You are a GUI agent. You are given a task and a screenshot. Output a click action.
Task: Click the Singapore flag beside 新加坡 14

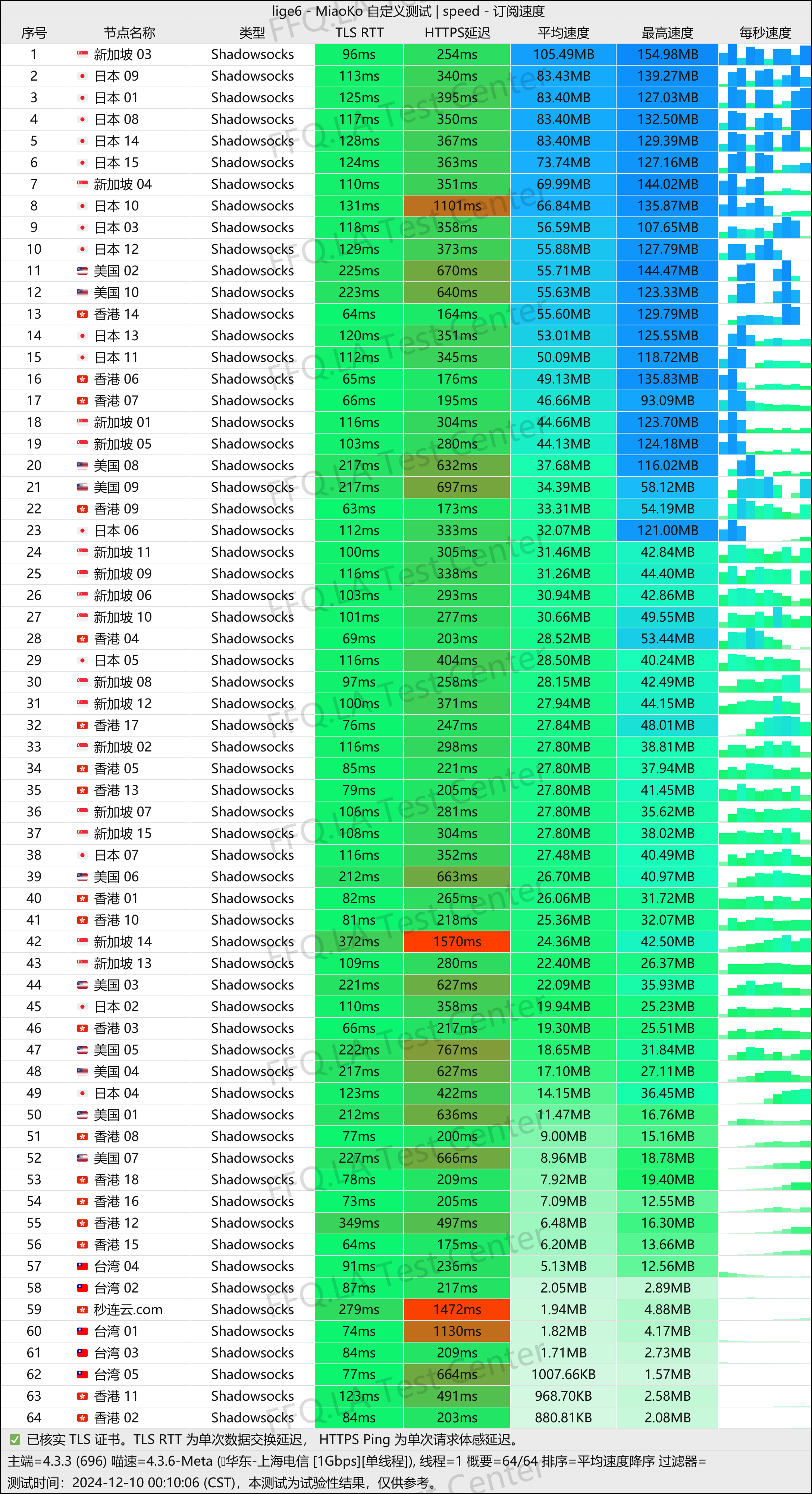pos(82,942)
